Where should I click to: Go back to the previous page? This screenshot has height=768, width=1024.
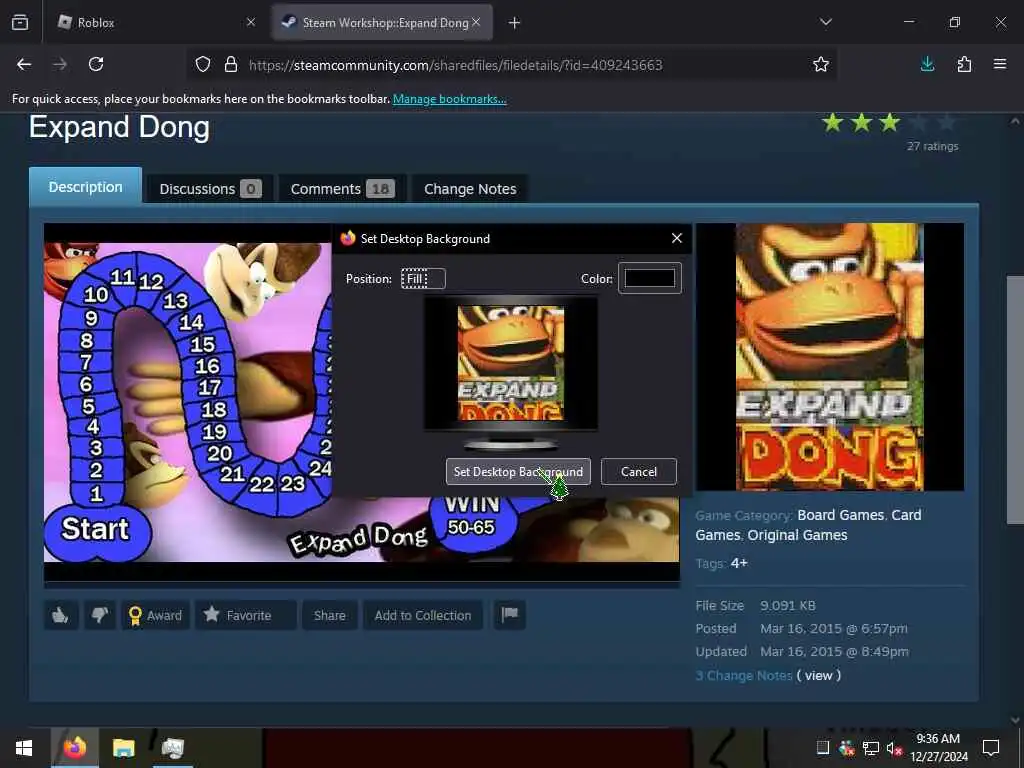point(24,64)
